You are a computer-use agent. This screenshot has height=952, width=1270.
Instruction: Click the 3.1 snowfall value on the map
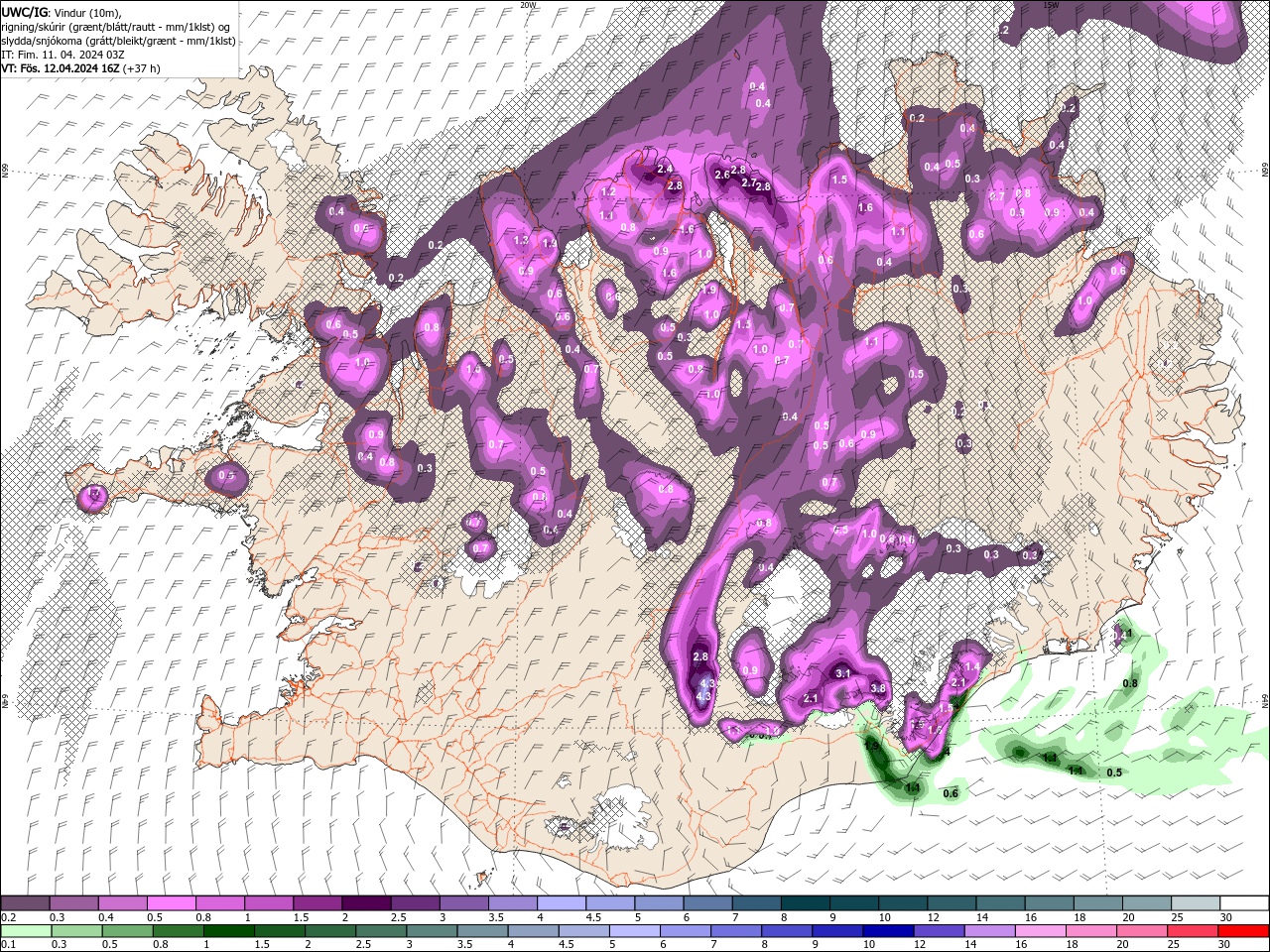pos(843,673)
